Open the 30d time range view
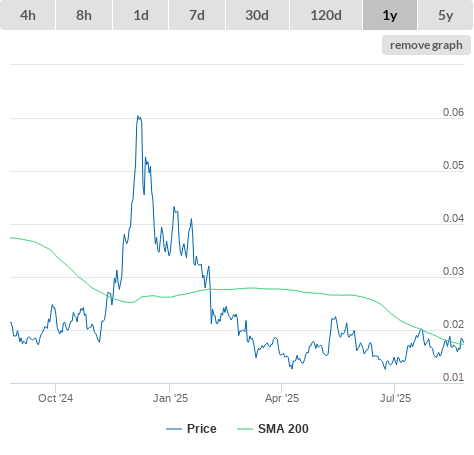474x455 pixels. tap(257, 15)
